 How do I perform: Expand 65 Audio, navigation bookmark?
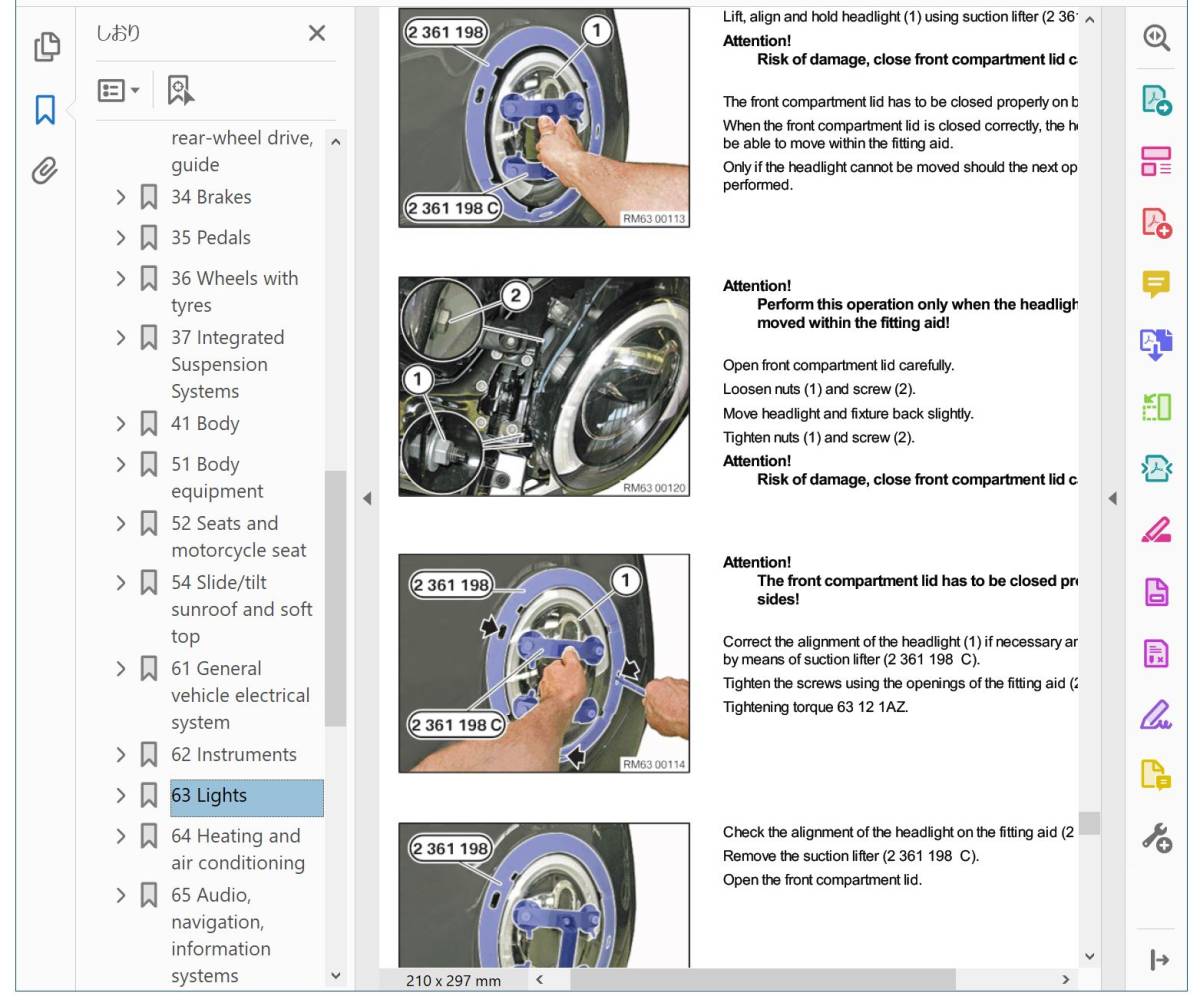(121, 895)
